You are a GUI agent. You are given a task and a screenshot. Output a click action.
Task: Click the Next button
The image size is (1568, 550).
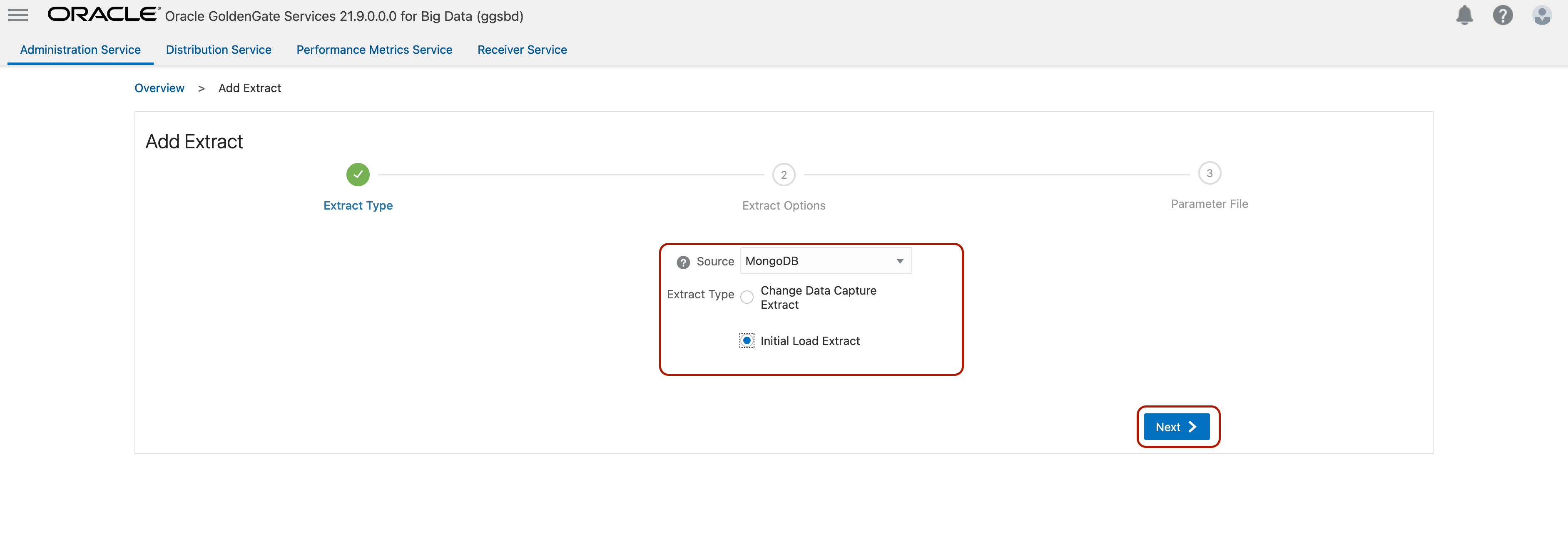pos(1176,427)
